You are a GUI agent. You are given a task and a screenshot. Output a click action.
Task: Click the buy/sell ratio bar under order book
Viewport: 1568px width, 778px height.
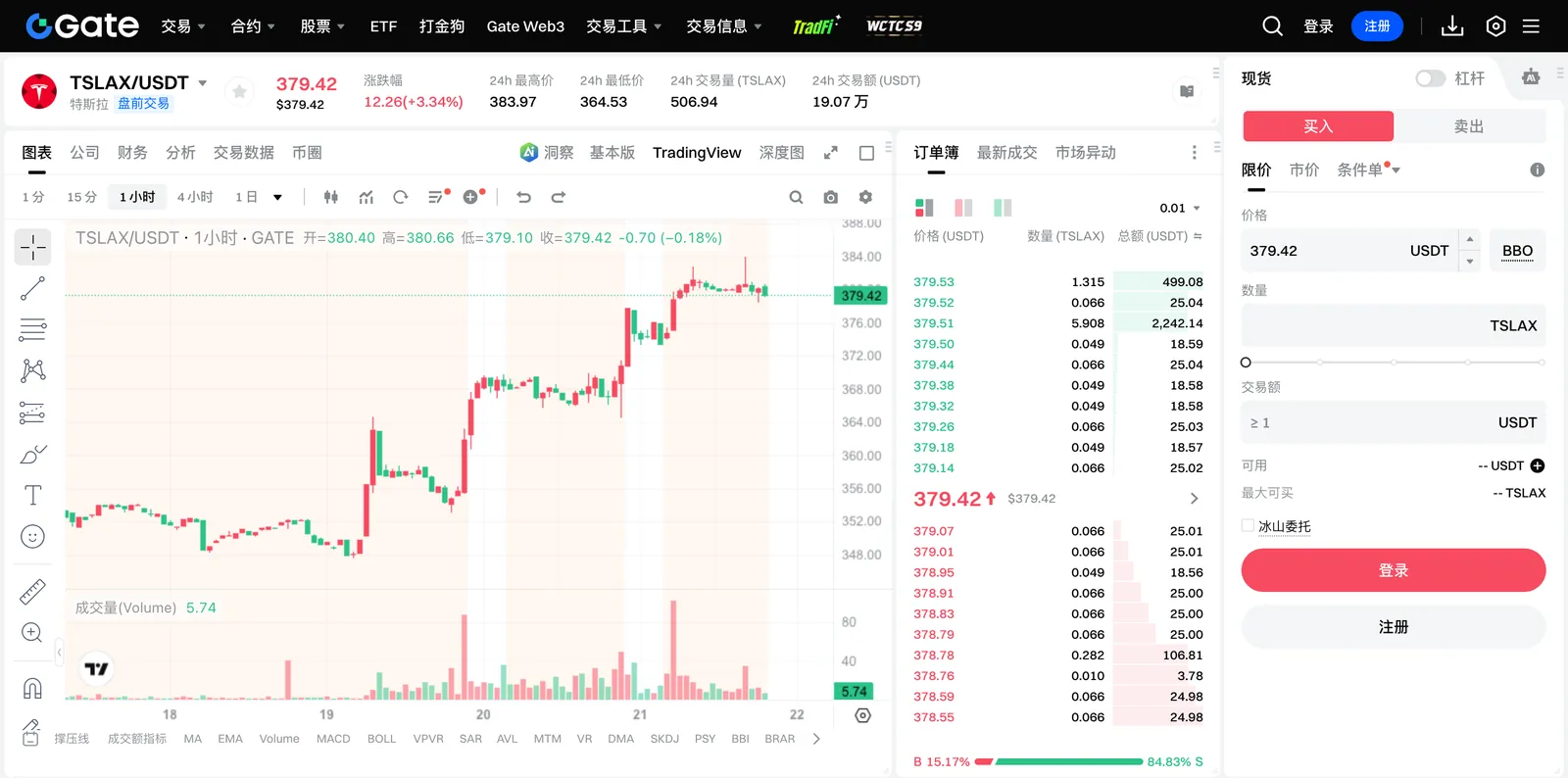coord(1058,761)
